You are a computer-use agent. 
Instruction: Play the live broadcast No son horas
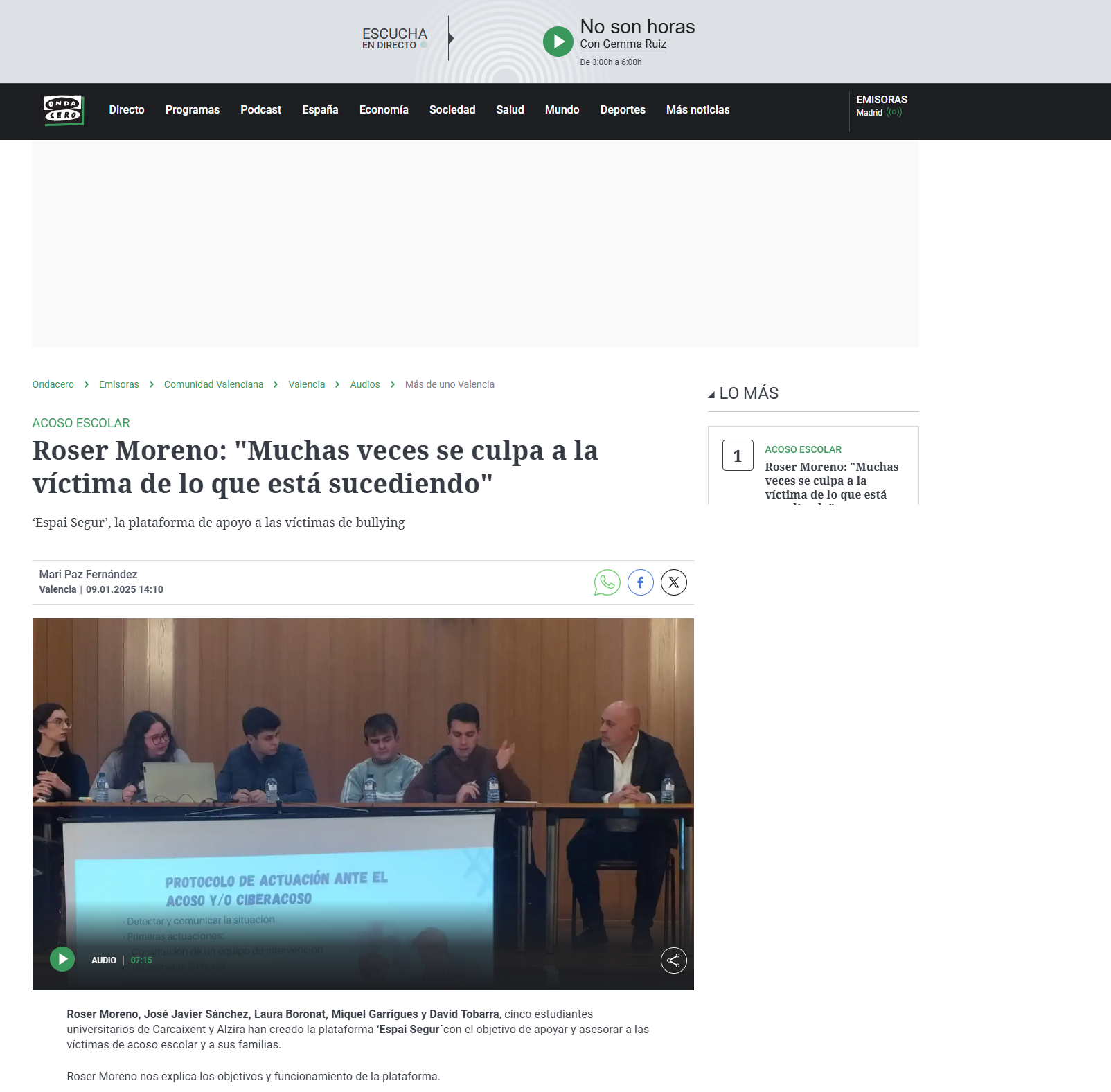(x=558, y=42)
